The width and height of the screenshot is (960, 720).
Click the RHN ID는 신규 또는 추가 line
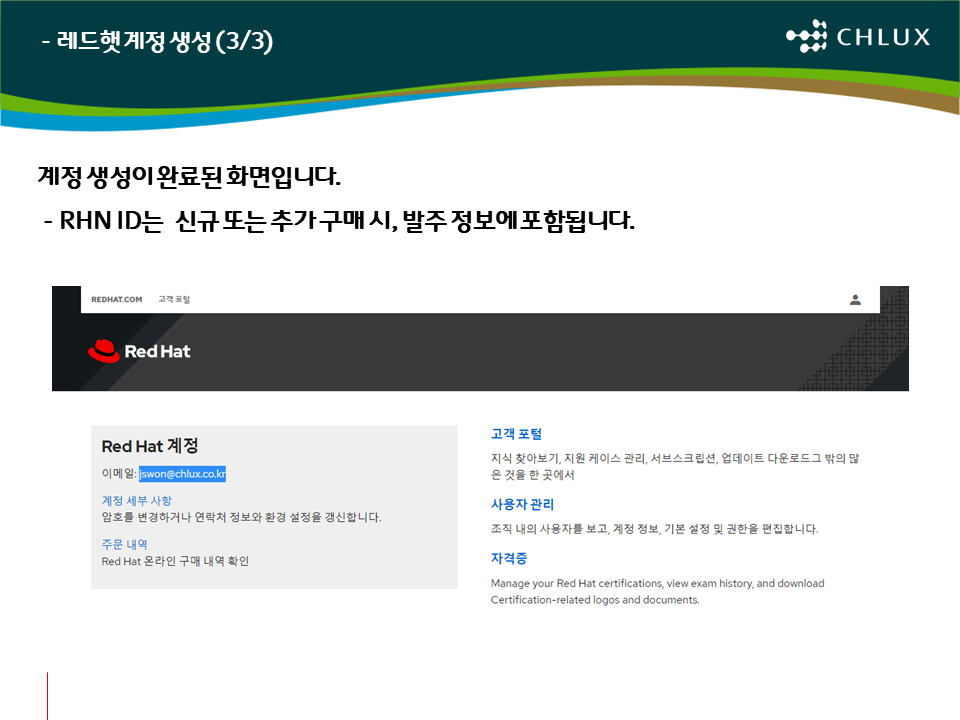[x=339, y=220]
